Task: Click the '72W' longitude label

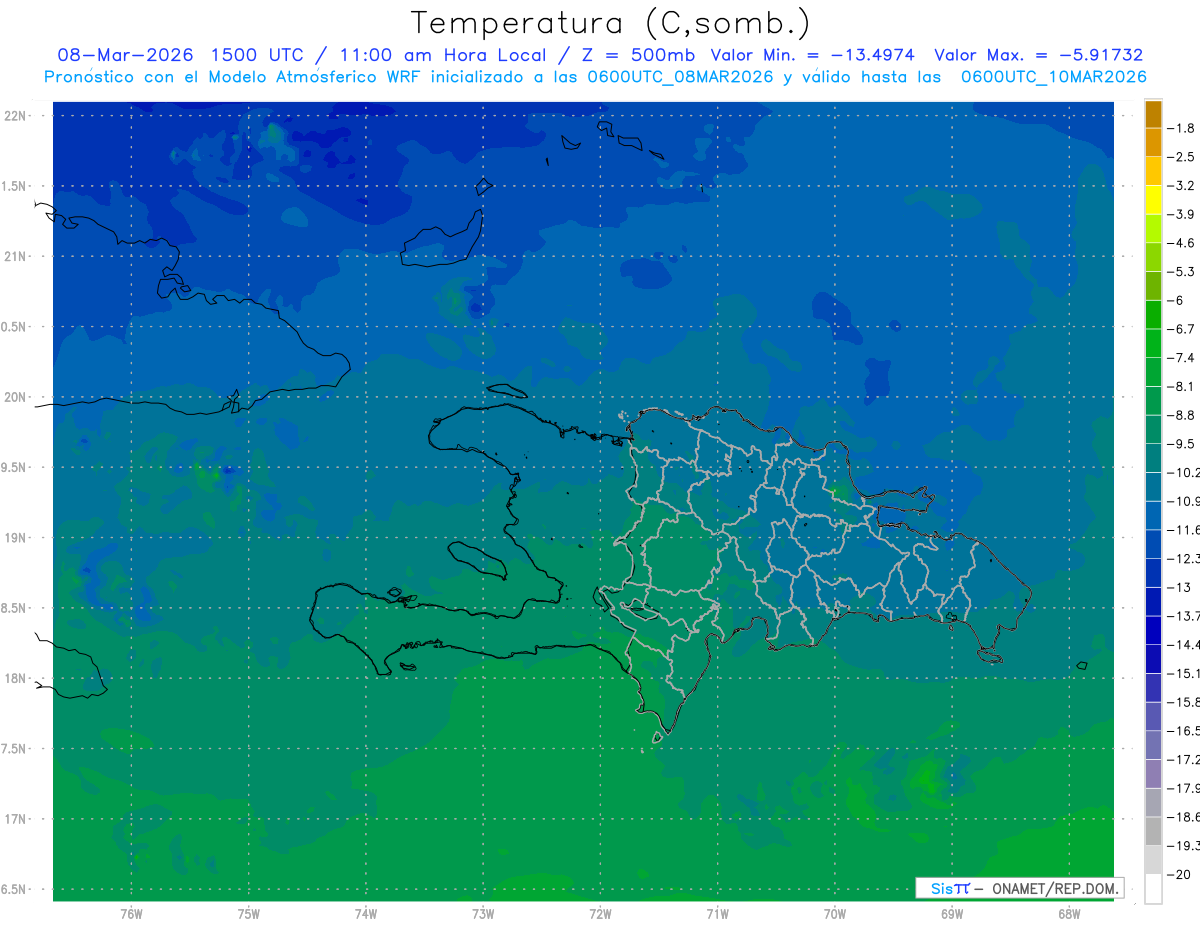Action: tap(600, 914)
